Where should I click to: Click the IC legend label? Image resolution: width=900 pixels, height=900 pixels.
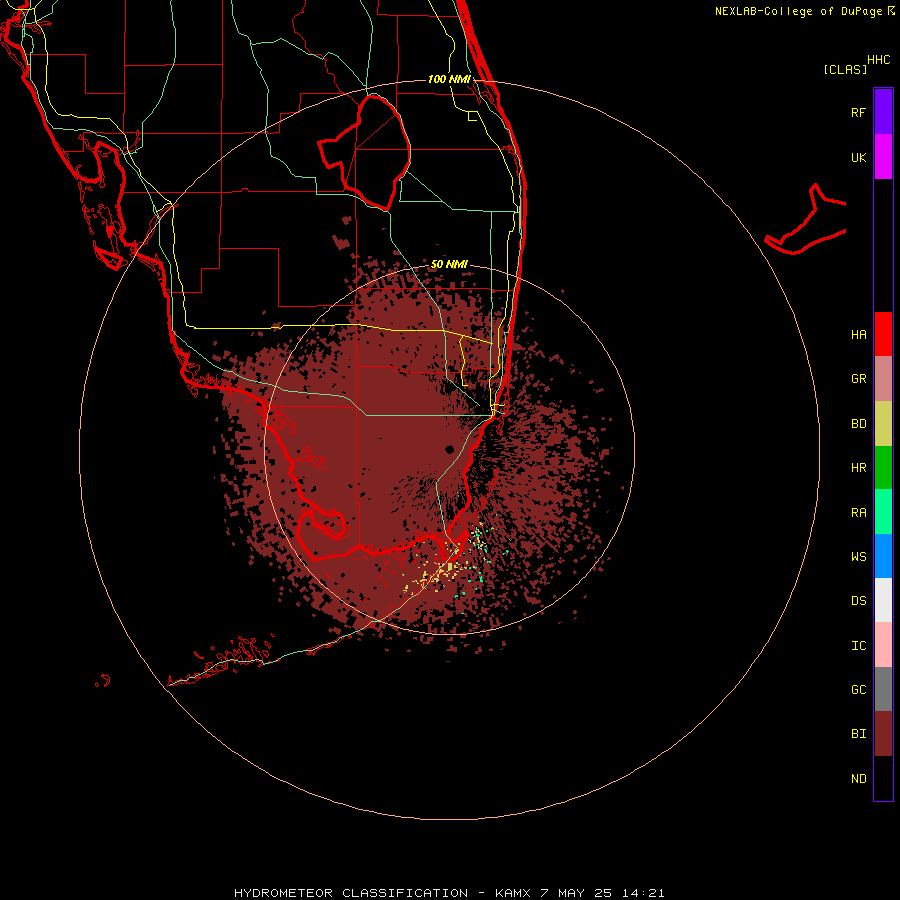coord(858,645)
